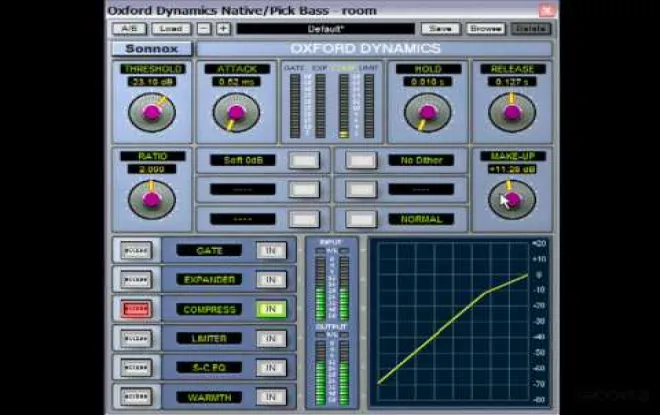This screenshot has width=660, height=415.
Task: Toggle the middle-right unlabeled option button
Action: [x=361, y=190]
